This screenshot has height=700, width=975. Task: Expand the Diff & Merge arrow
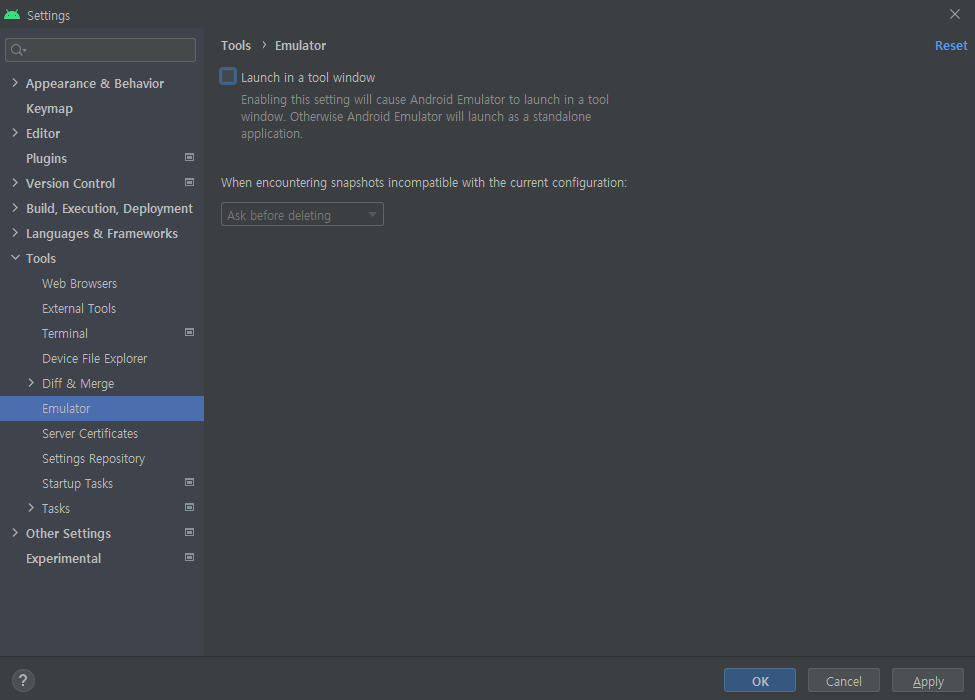point(31,383)
